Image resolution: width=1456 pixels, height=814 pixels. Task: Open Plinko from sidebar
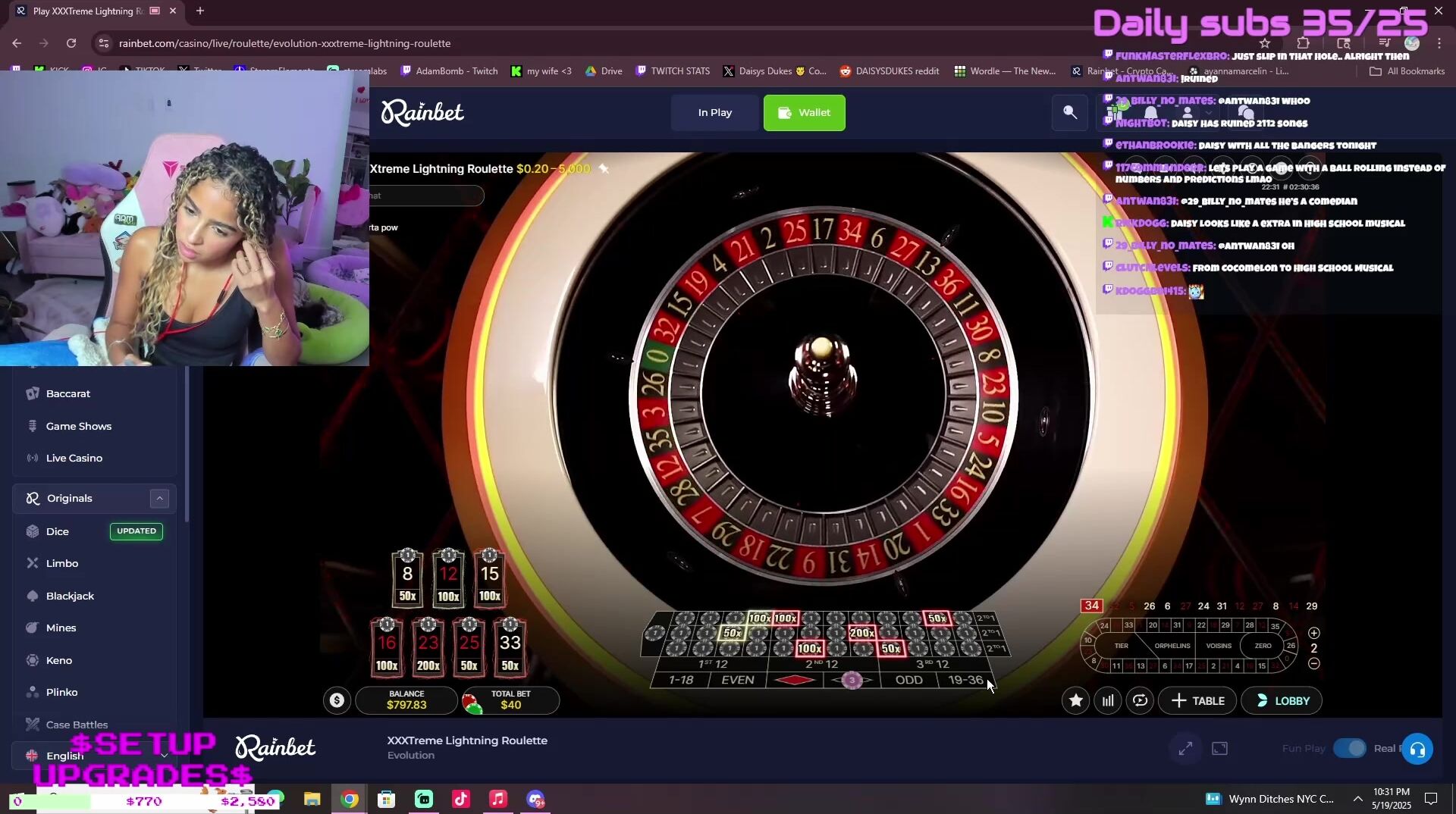click(62, 693)
